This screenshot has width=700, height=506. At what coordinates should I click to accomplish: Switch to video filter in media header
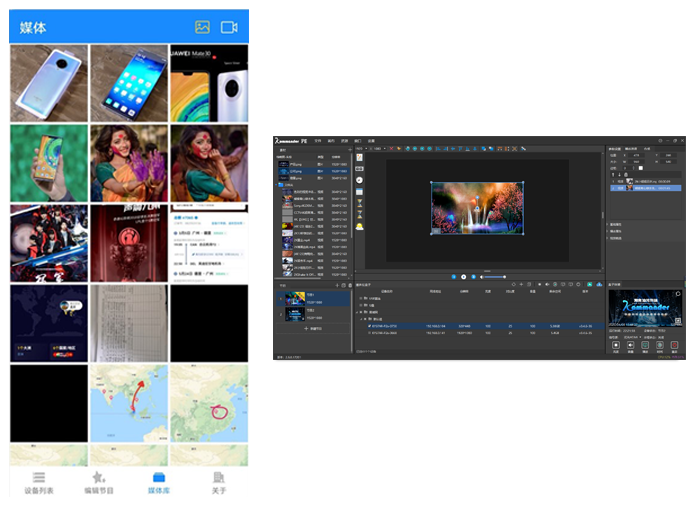(x=229, y=27)
